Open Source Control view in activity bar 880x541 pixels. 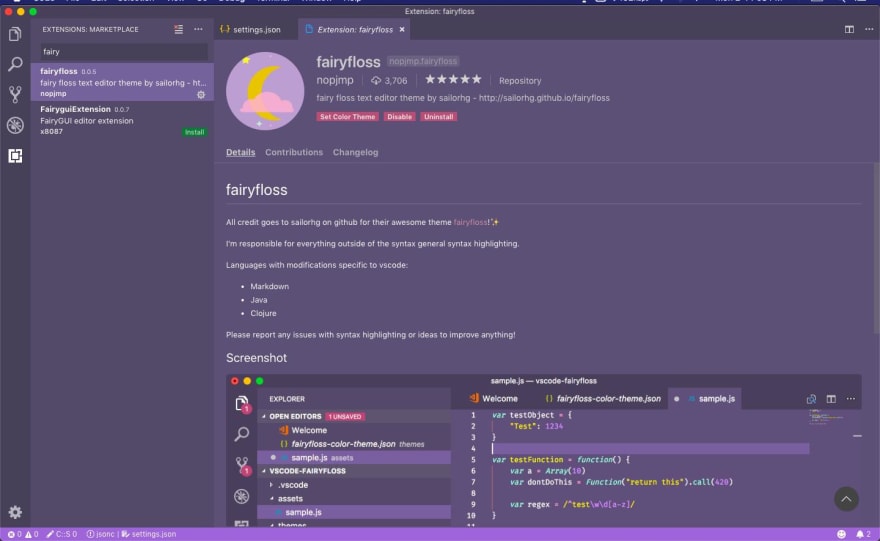click(x=15, y=94)
